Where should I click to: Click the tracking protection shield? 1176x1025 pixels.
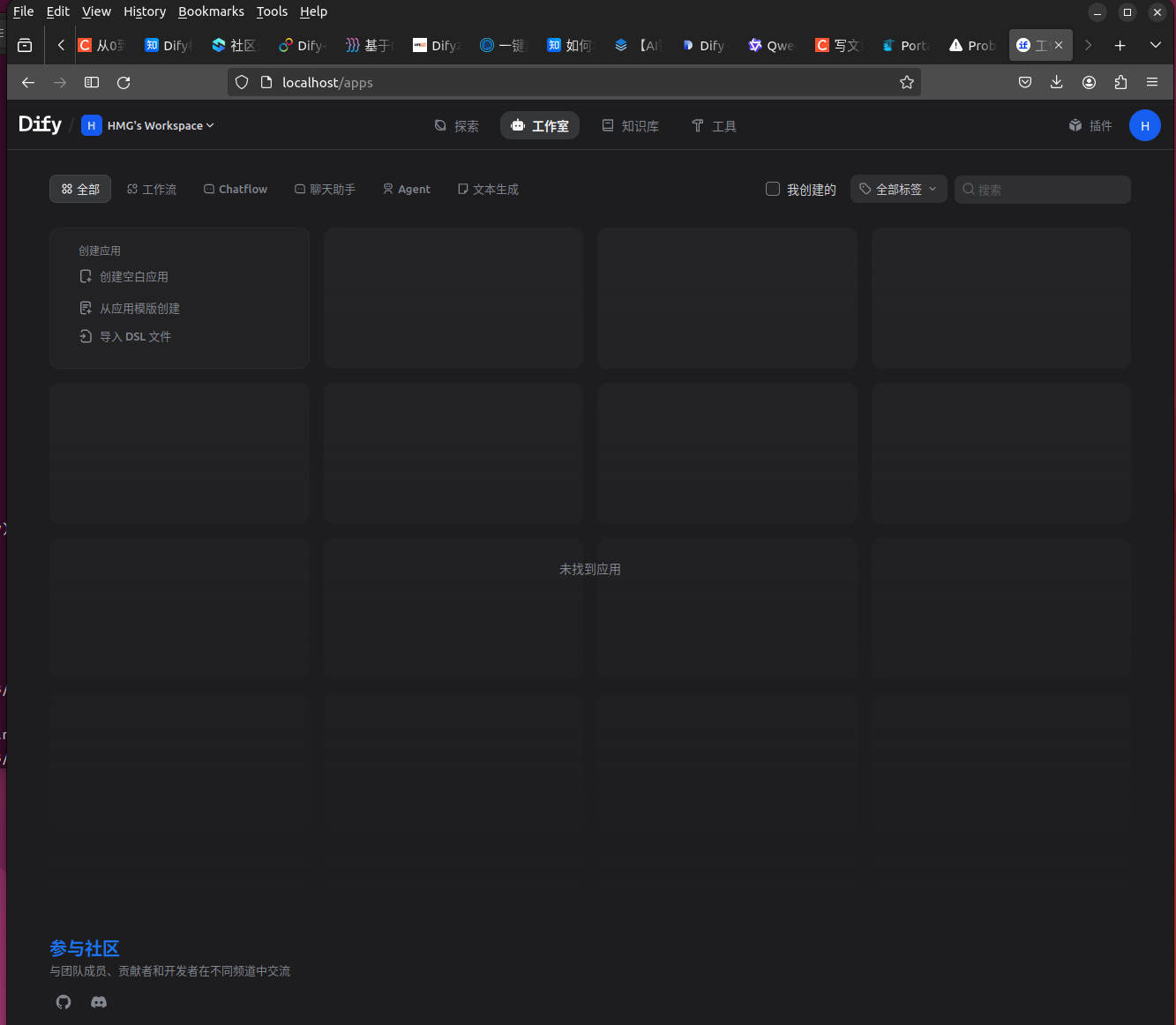[241, 82]
